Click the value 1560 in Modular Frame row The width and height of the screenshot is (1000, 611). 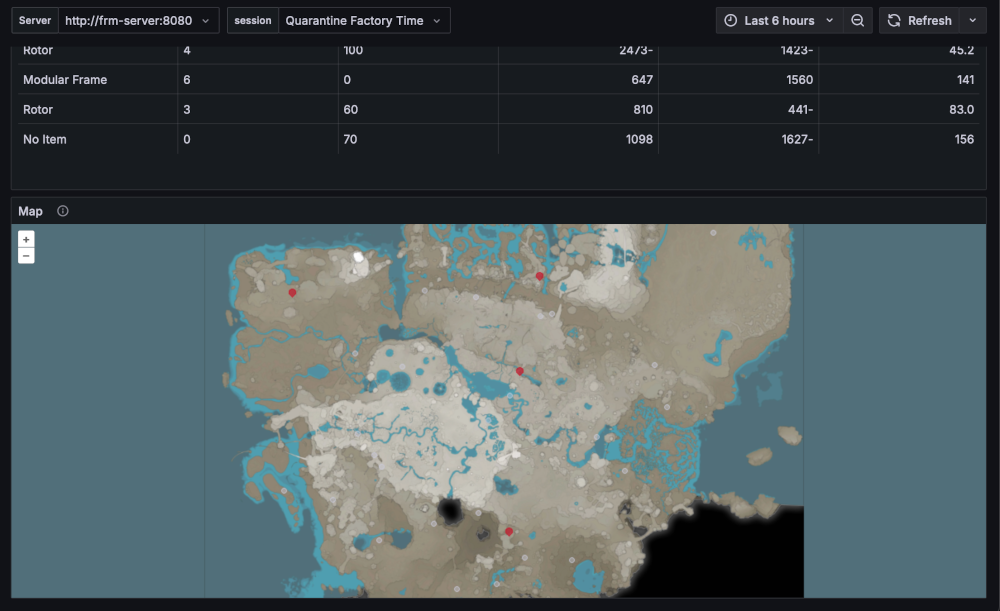point(799,80)
